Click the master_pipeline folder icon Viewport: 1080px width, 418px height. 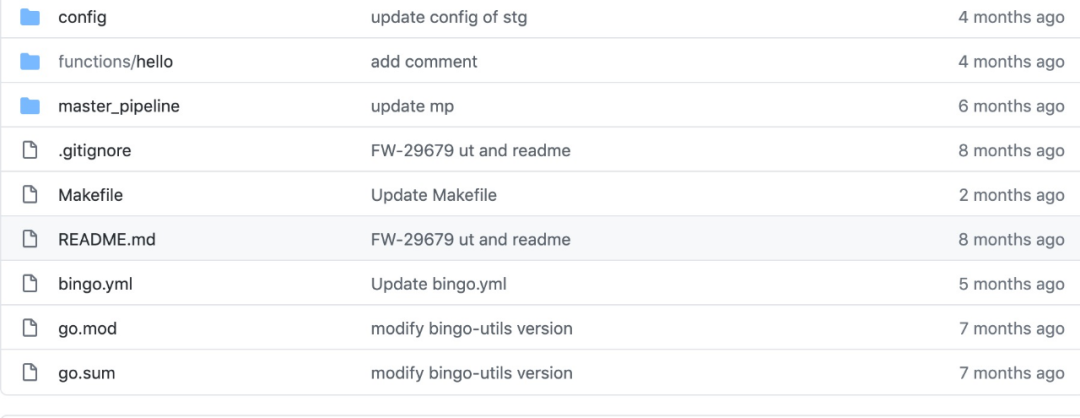click(x=30, y=106)
